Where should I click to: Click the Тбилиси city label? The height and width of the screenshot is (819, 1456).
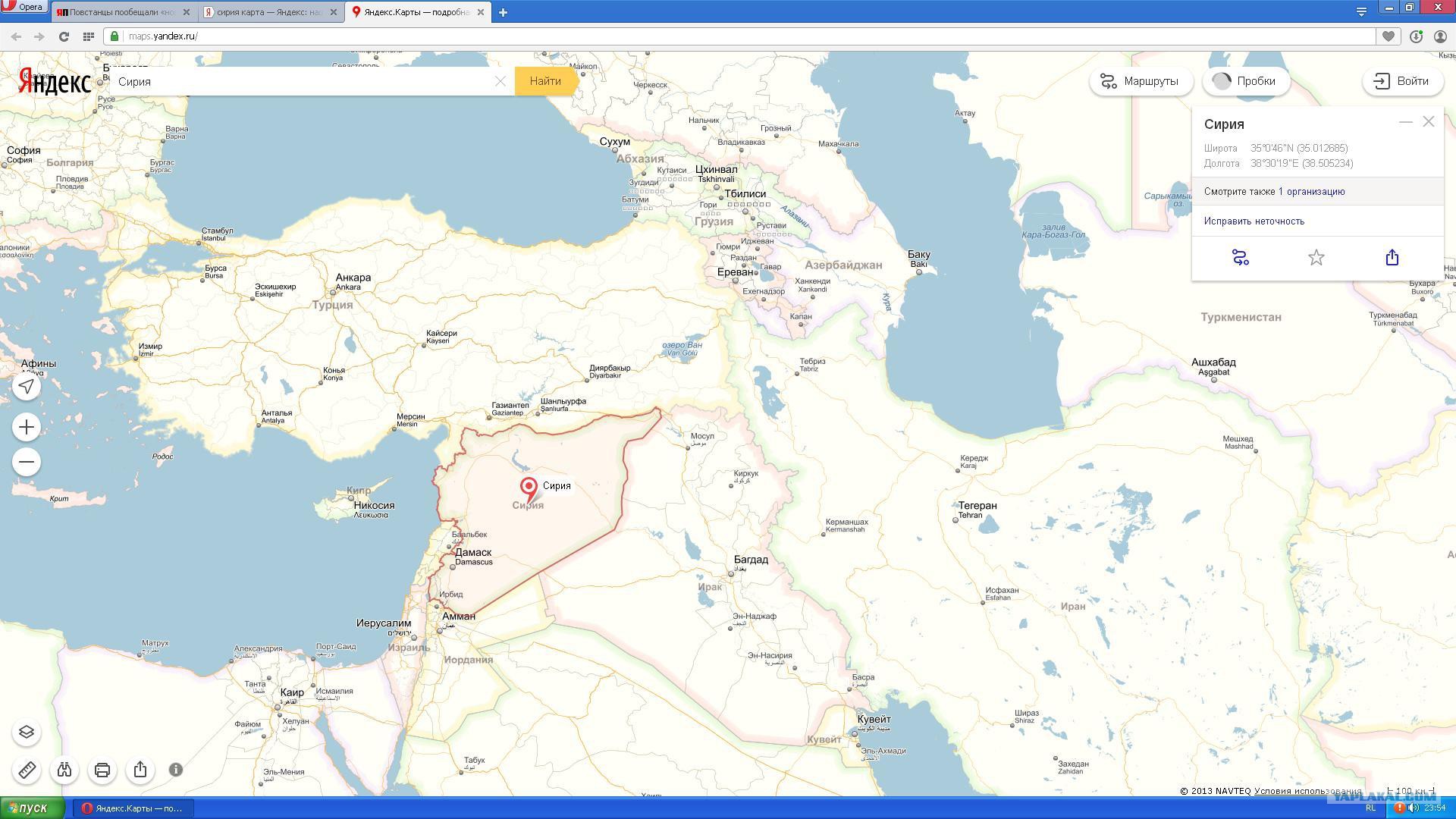click(x=745, y=194)
